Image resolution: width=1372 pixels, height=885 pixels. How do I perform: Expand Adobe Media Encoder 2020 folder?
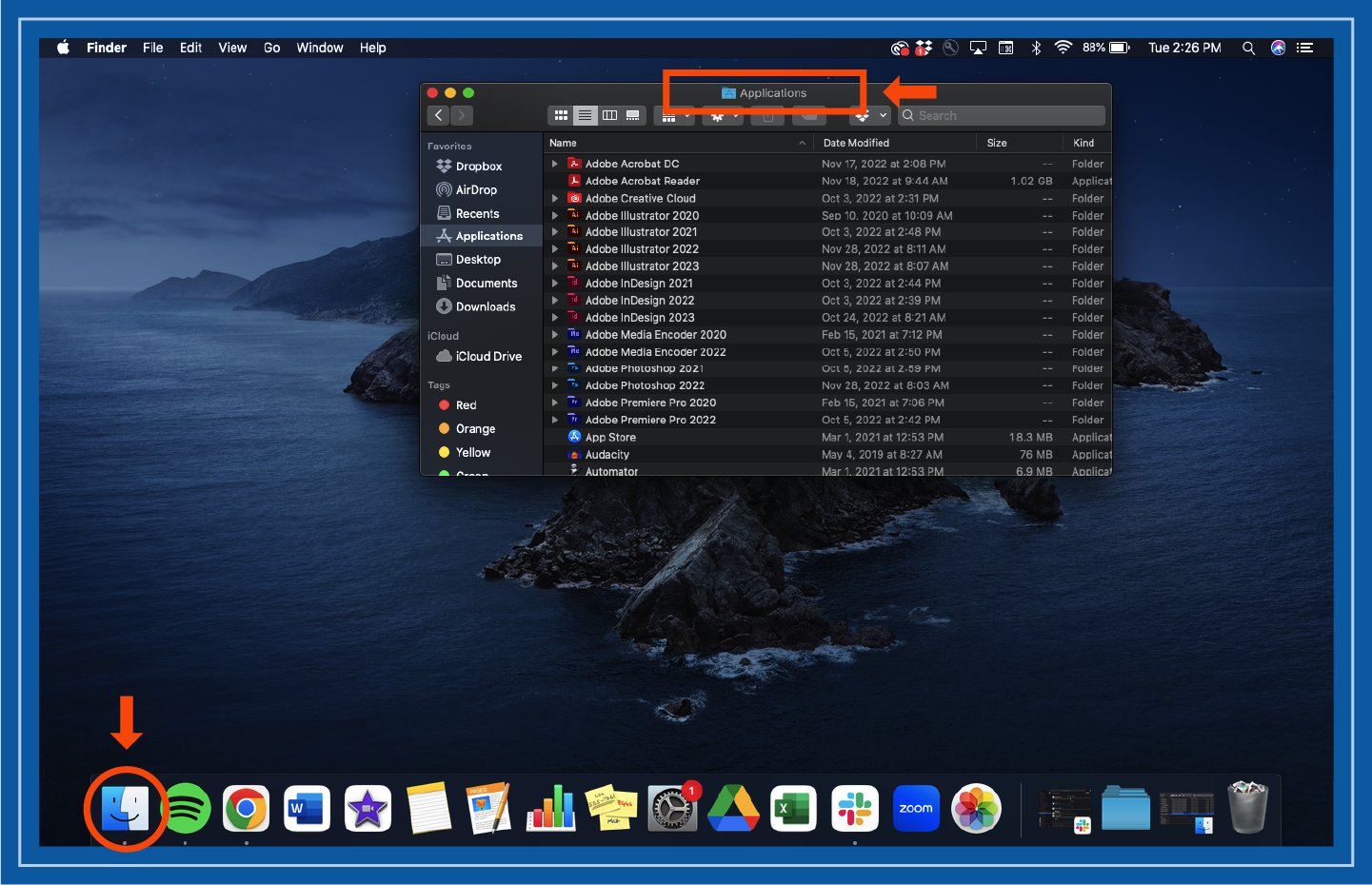tap(555, 334)
